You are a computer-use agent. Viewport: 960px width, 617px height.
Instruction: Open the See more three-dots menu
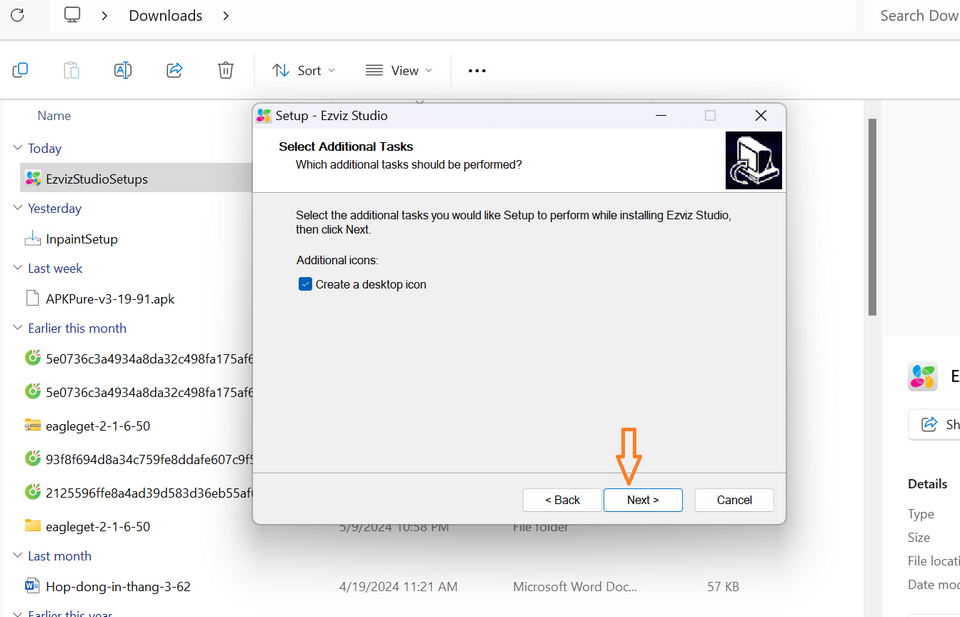(x=477, y=71)
